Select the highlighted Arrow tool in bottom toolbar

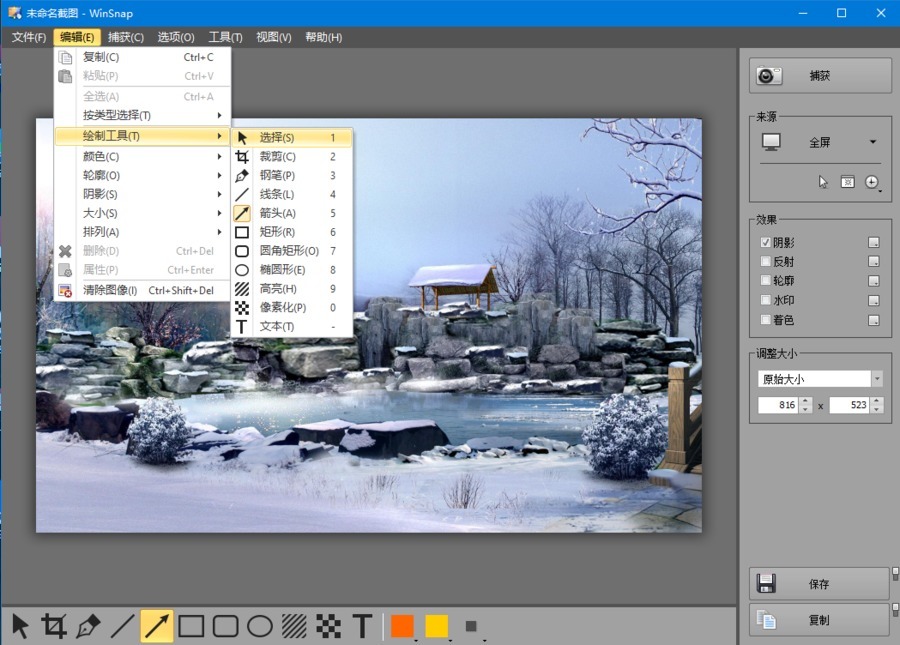[x=157, y=626]
